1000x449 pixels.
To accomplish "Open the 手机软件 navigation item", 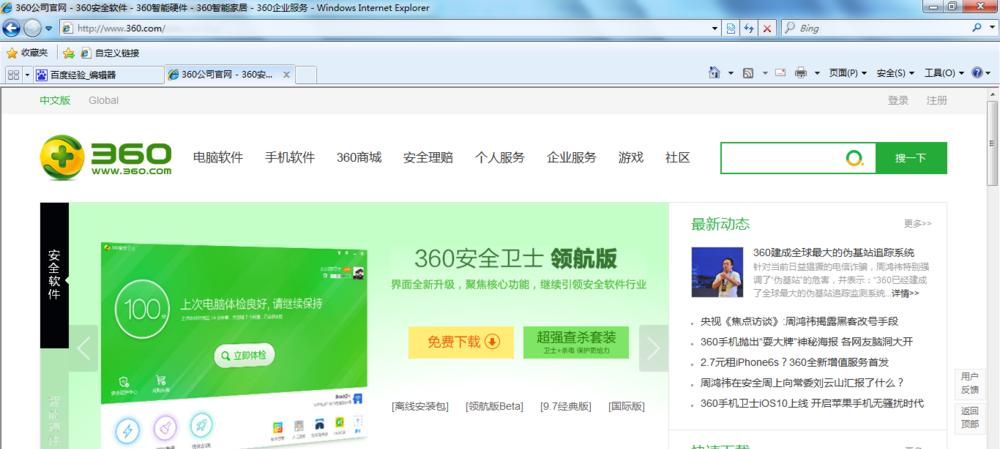I will (290, 158).
